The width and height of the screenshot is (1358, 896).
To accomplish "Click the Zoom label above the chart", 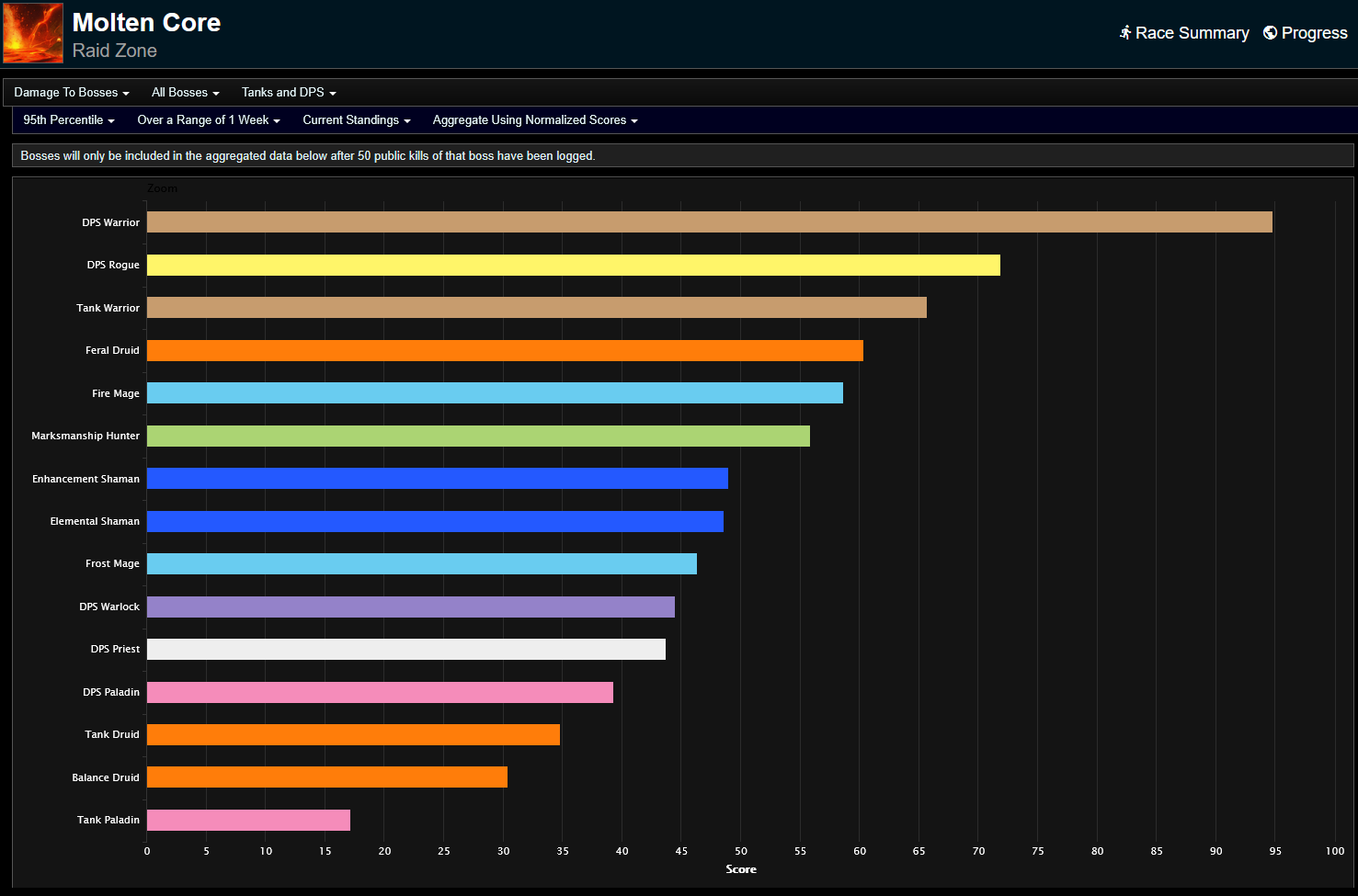I will [162, 188].
